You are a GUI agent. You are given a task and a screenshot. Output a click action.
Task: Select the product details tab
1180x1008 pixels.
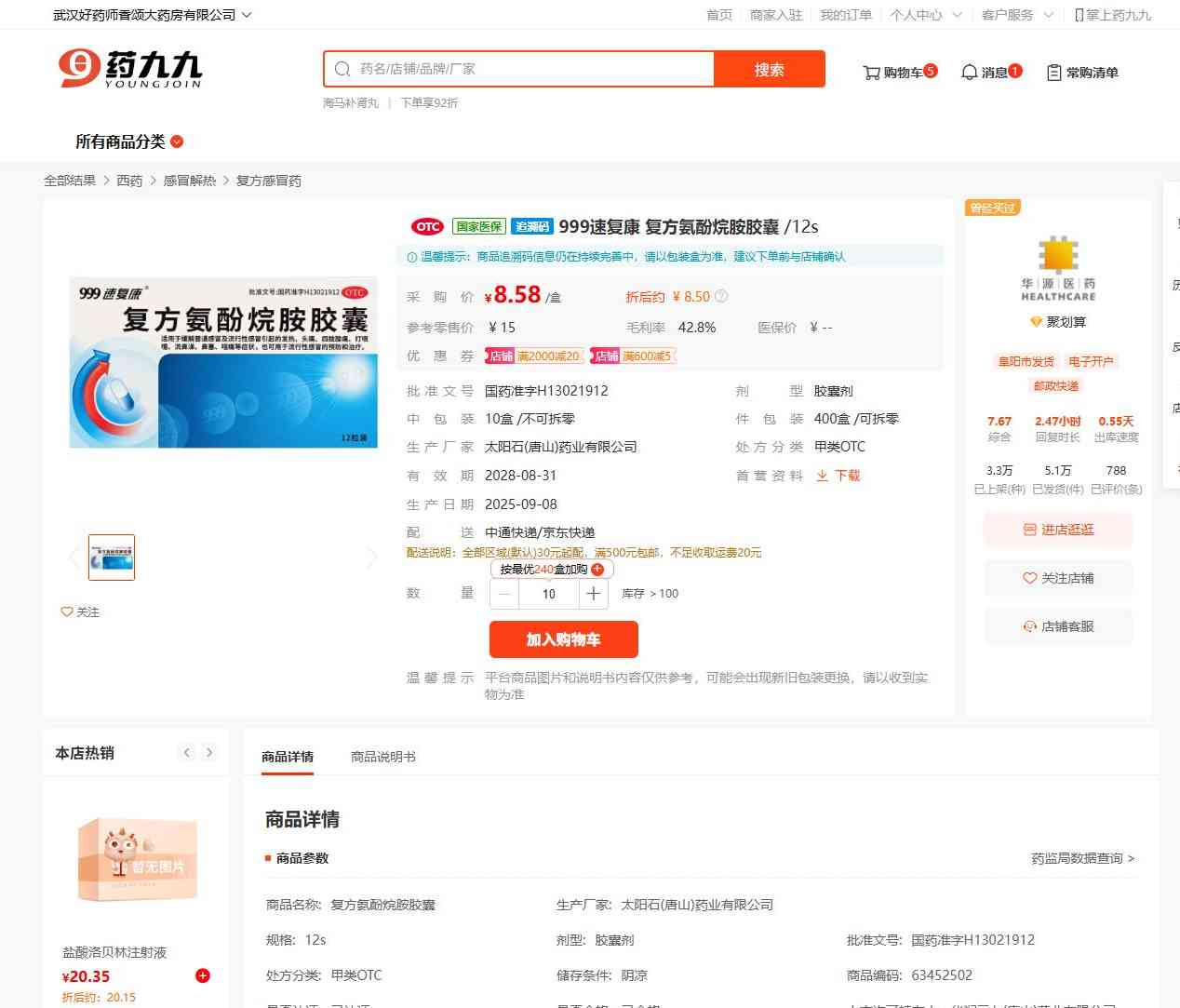point(288,757)
